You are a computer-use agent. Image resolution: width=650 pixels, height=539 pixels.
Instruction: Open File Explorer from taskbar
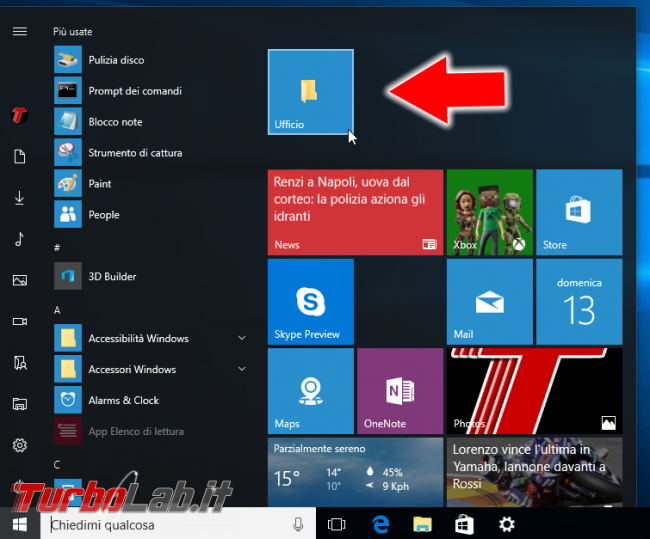pos(422,524)
